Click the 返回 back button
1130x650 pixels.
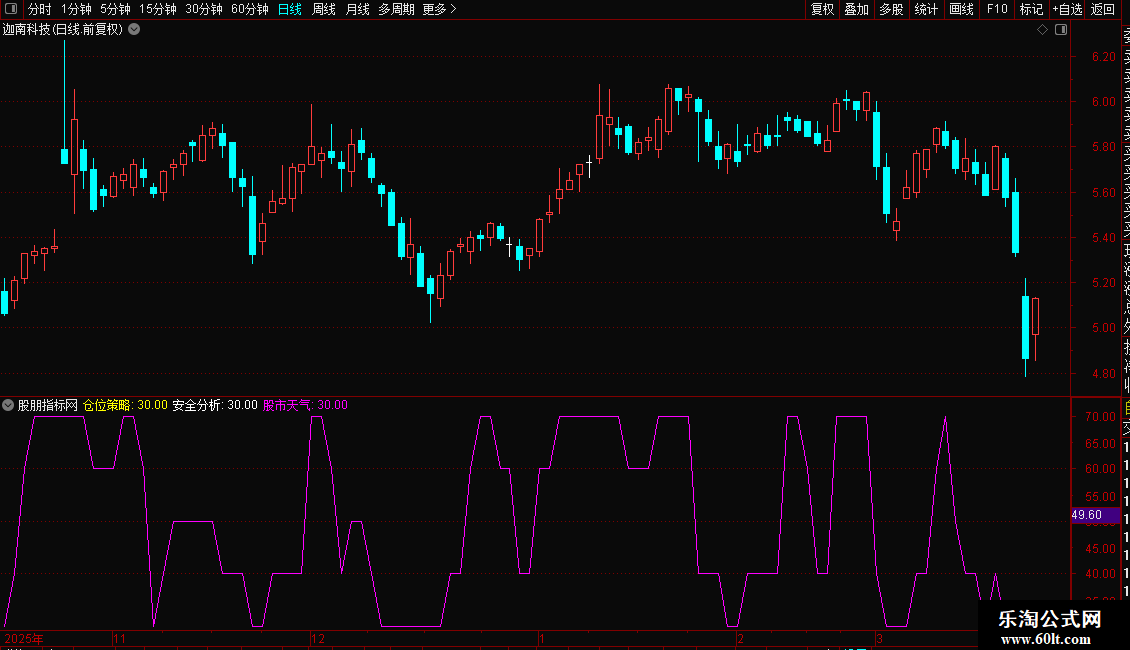(x=1103, y=9)
